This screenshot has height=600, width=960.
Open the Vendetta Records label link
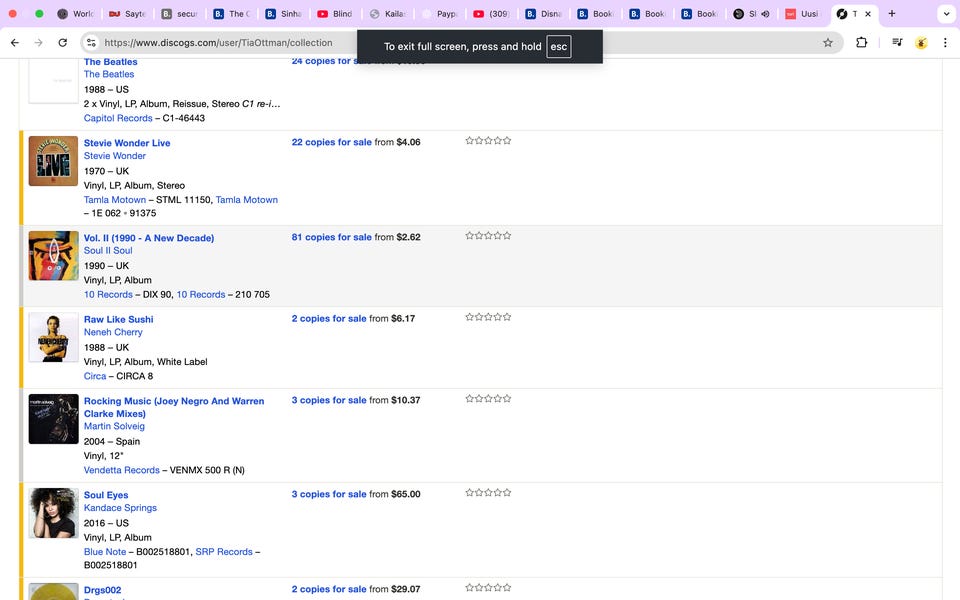coord(121,470)
